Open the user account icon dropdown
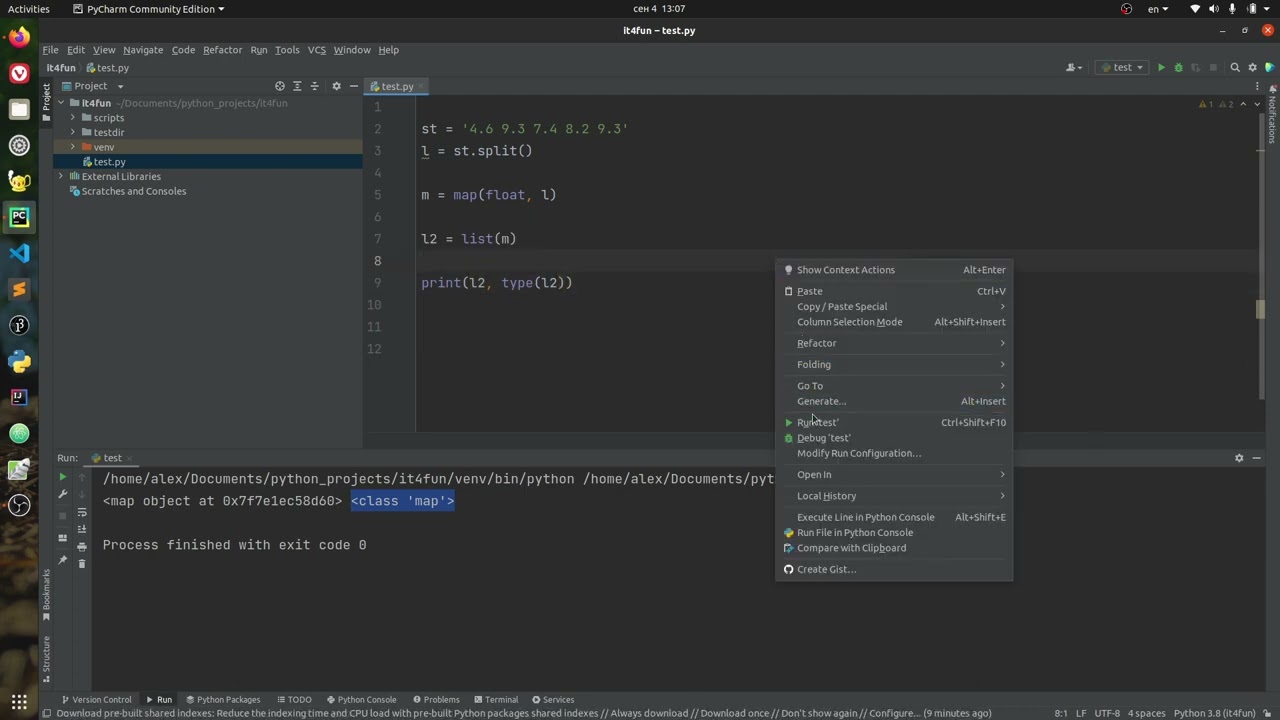Viewport: 1280px width, 720px height. pos(1075,68)
